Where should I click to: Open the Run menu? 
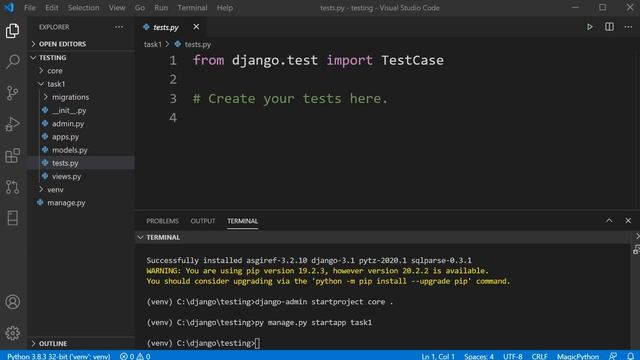click(161, 8)
